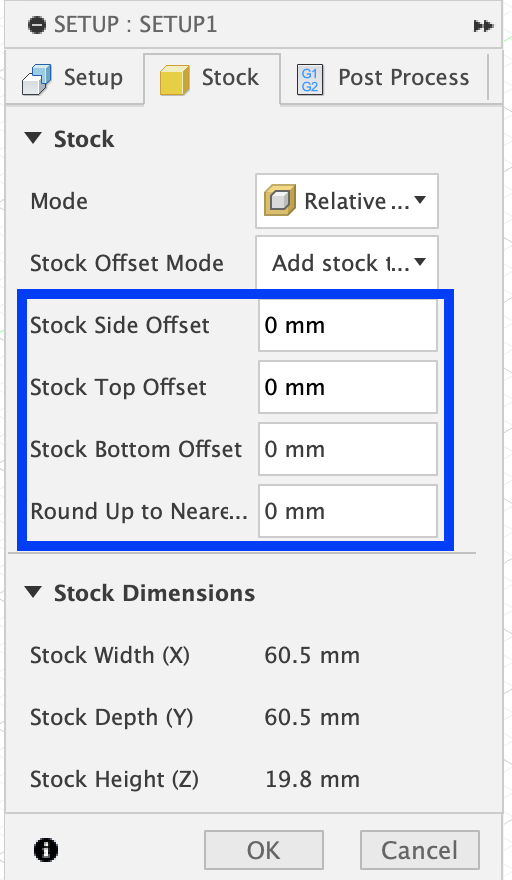Switch to the Post Process tab
The height and width of the screenshot is (880, 512).
[x=384, y=79]
